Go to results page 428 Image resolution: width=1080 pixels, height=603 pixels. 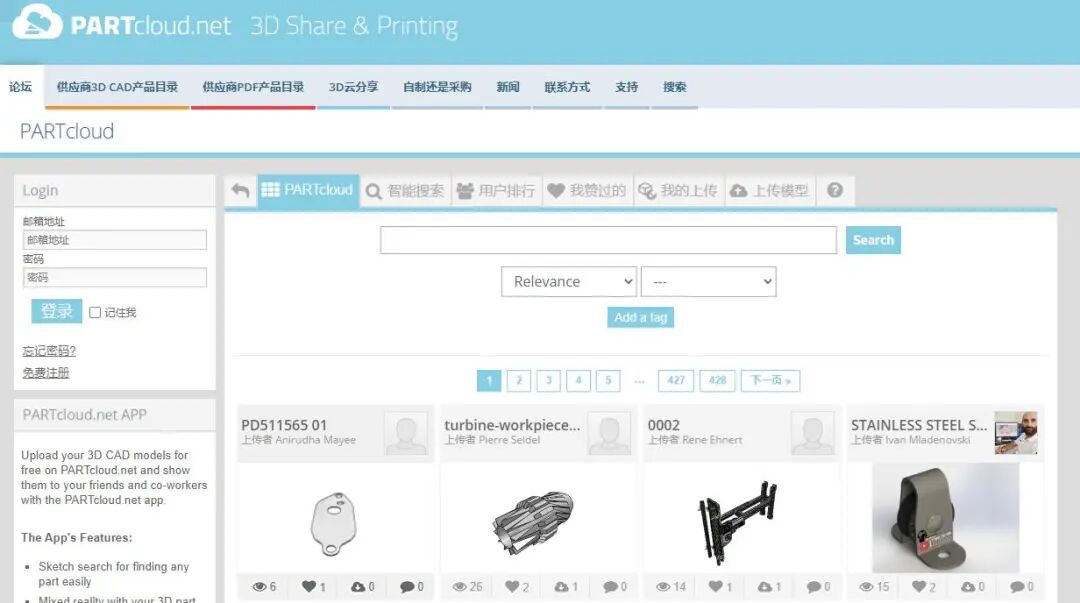point(718,380)
